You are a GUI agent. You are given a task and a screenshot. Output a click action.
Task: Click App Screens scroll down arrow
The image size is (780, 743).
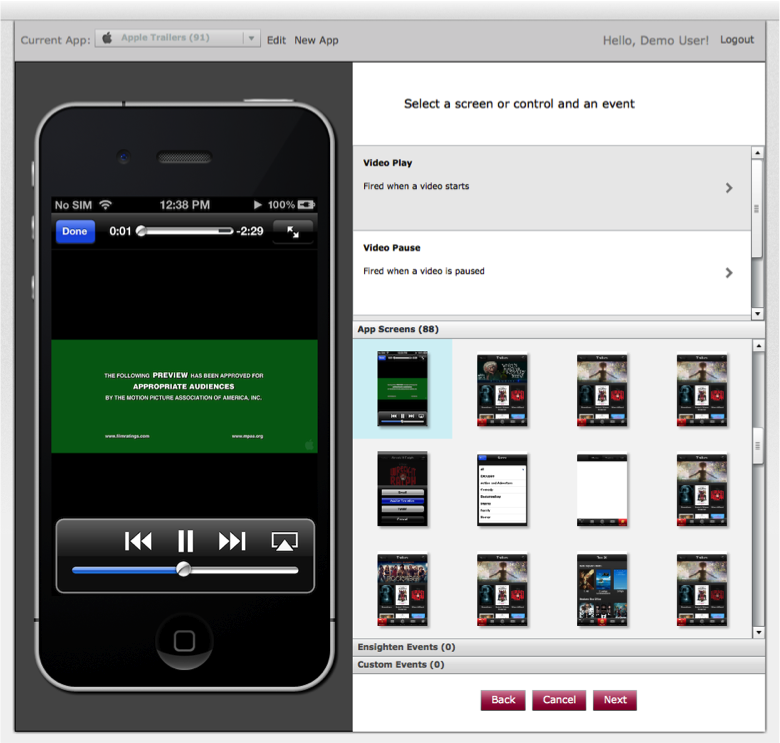point(758,633)
